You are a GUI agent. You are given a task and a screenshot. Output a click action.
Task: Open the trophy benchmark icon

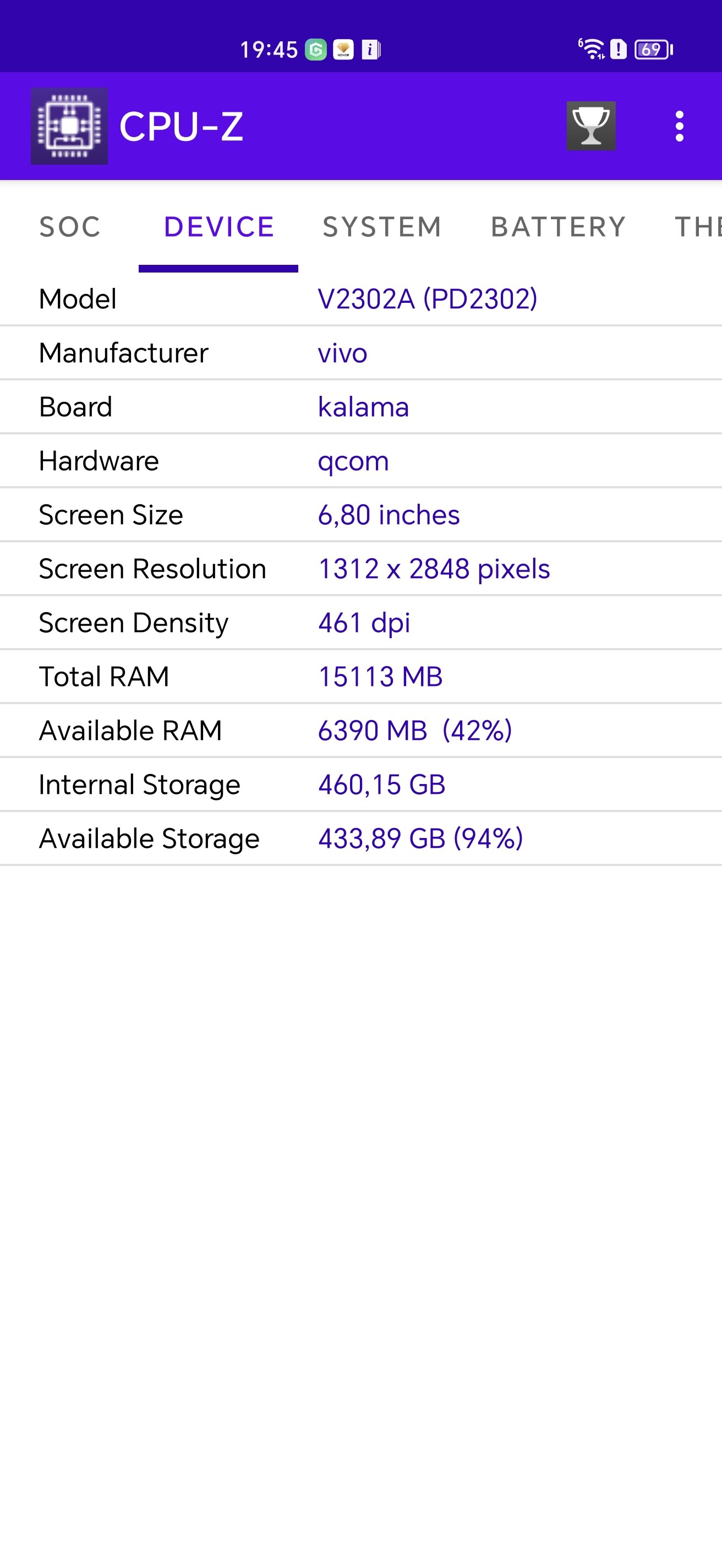[x=590, y=126]
